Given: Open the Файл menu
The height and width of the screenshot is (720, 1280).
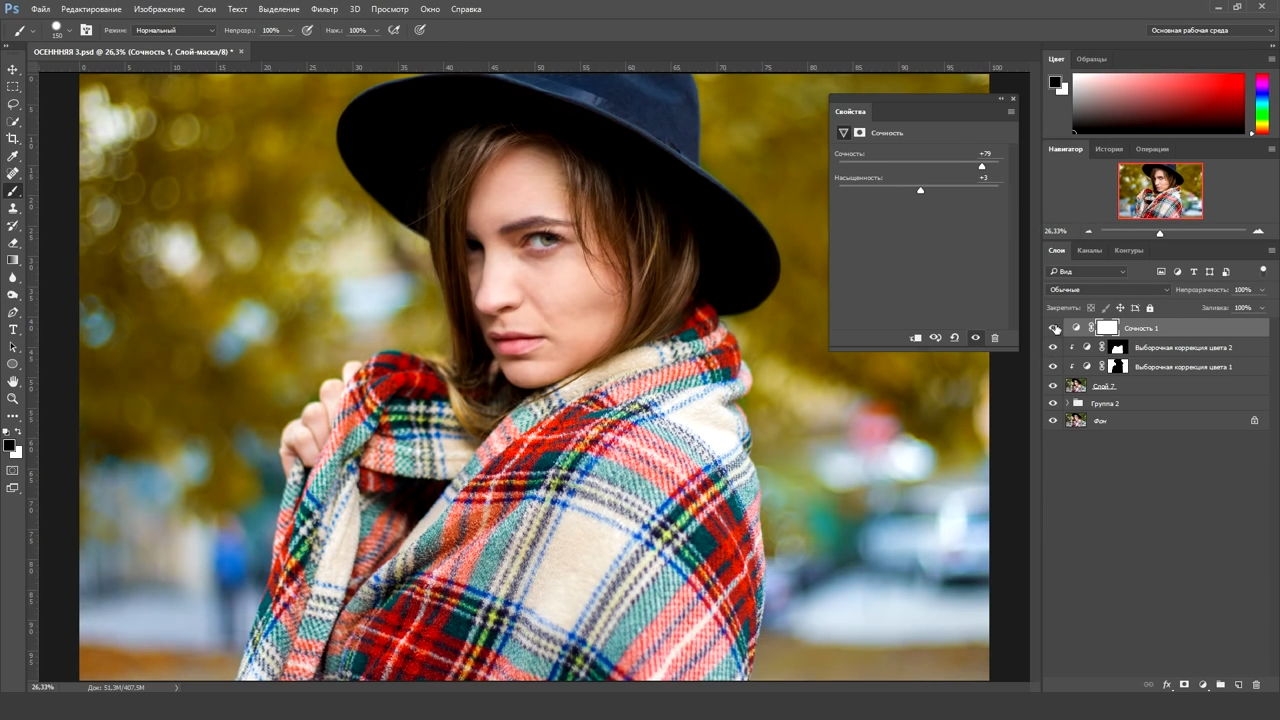Looking at the screenshot, I should (40, 9).
